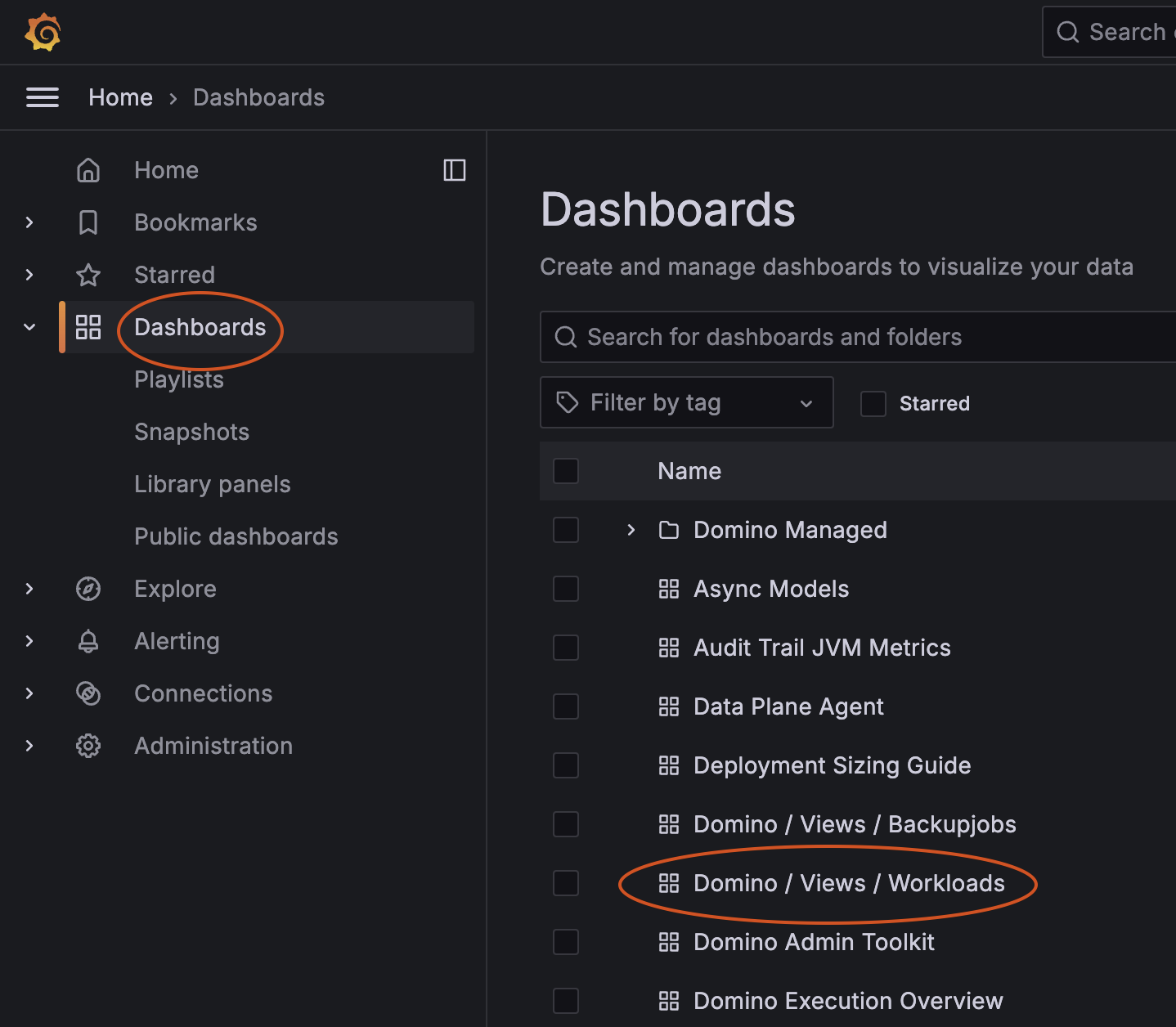Screen dimensions: 1176x1027
Task: Toggle the hamburger menu icon
Action: click(x=43, y=97)
